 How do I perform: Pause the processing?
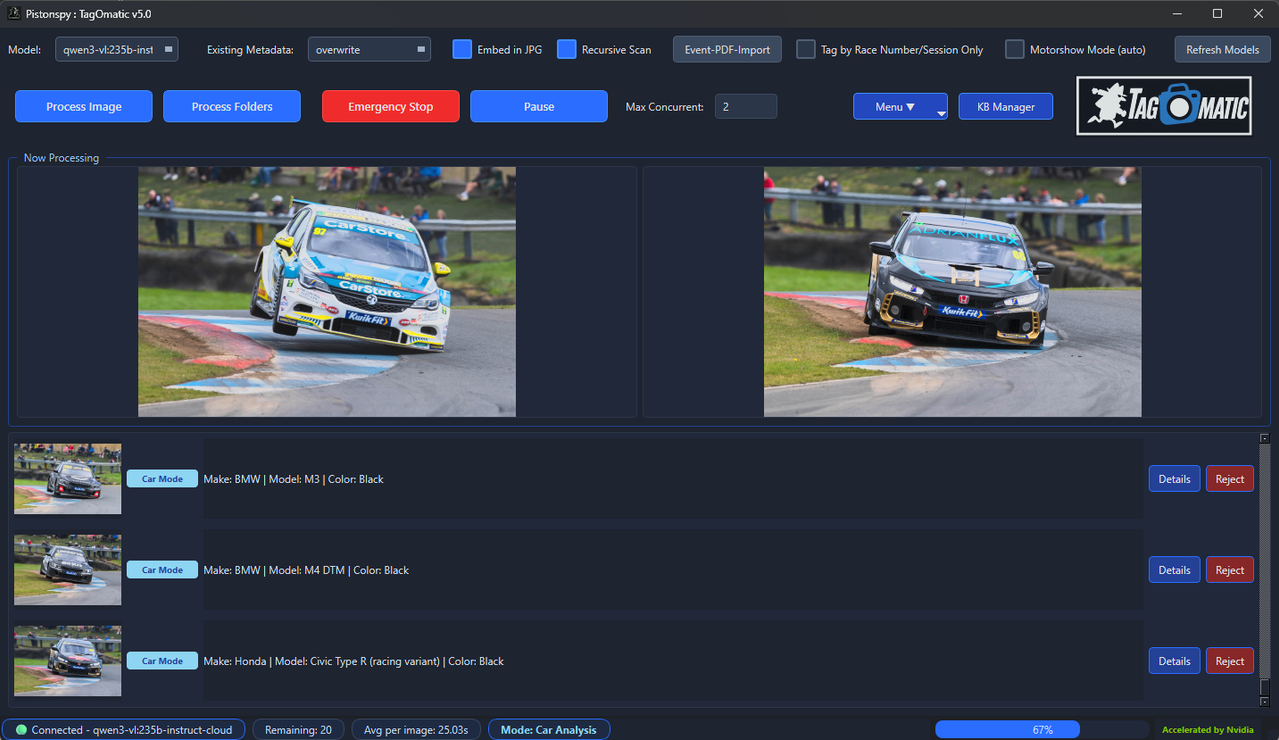coord(539,106)
